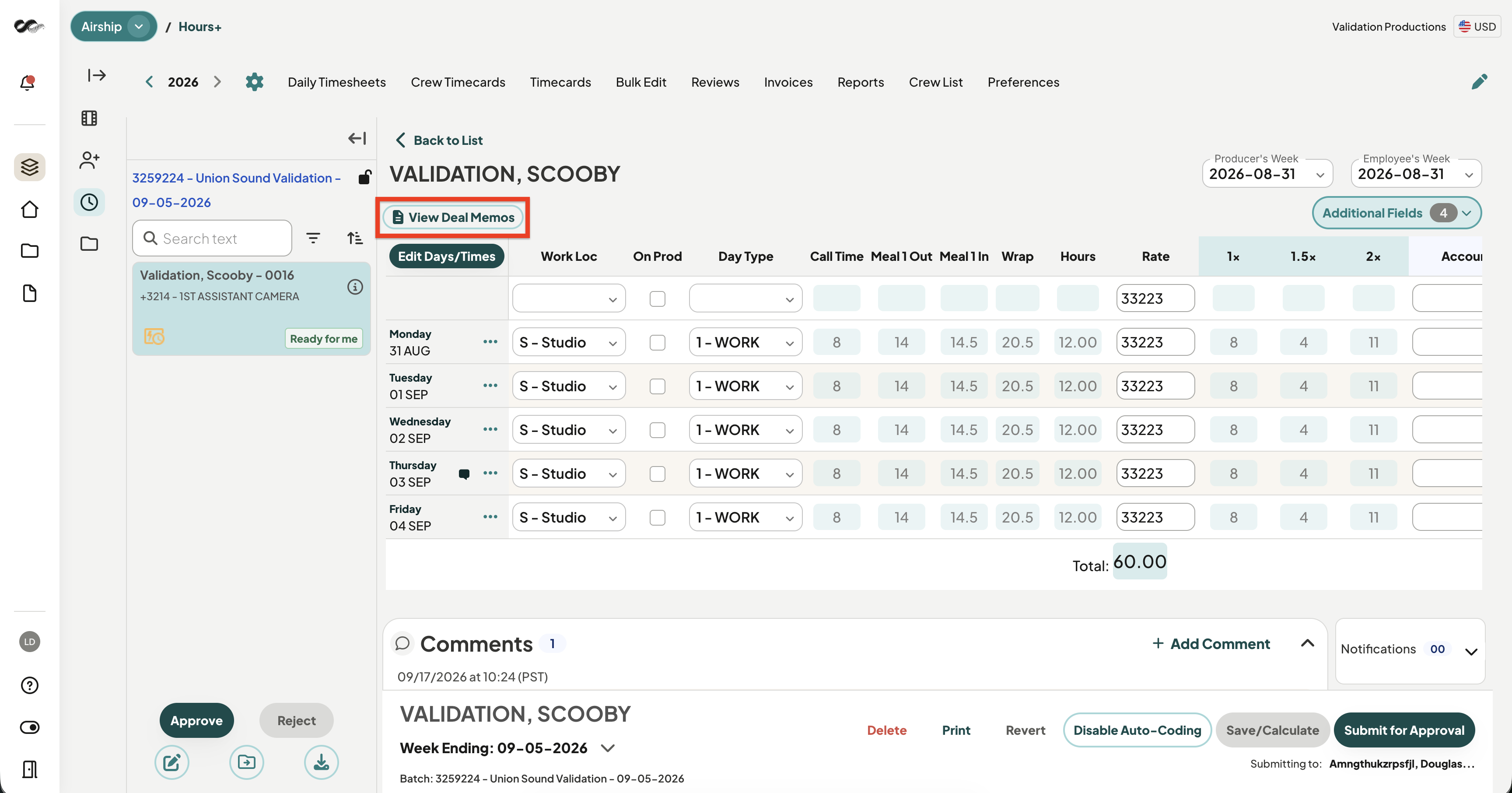Open Monday Work Loc S - Studio dropdown
The width and height of the screenshot is (1512, 793).
pos(568,342)
